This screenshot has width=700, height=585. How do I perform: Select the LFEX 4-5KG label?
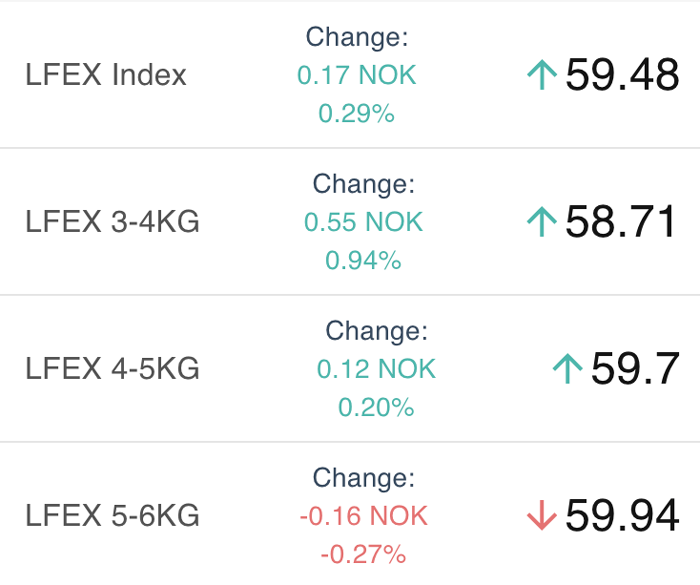[x=112, y=368]
